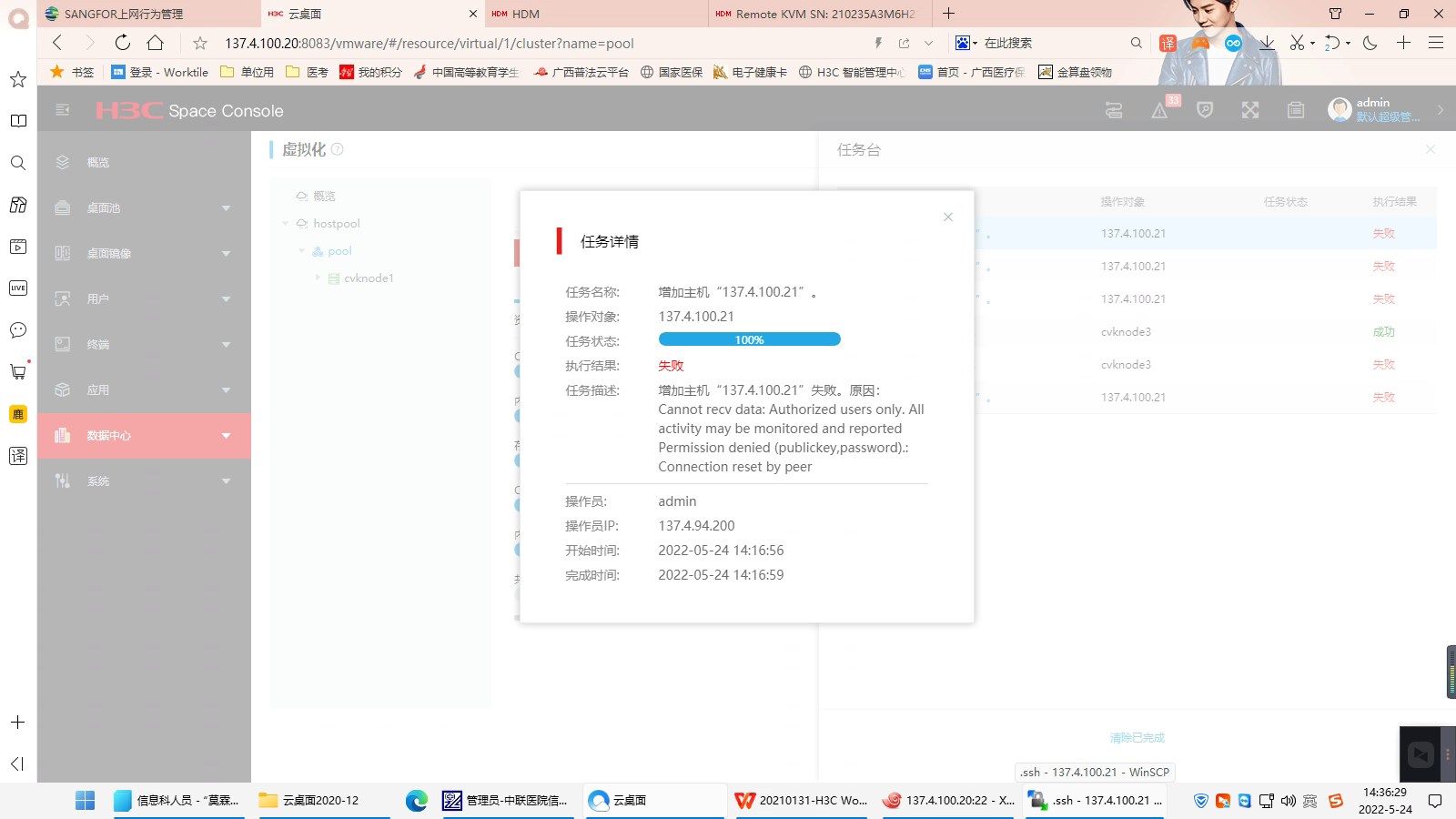1456x819 pixels.
Task: Open the WPS 20210131-H3C taskbar item
Action: coord(802,801)
